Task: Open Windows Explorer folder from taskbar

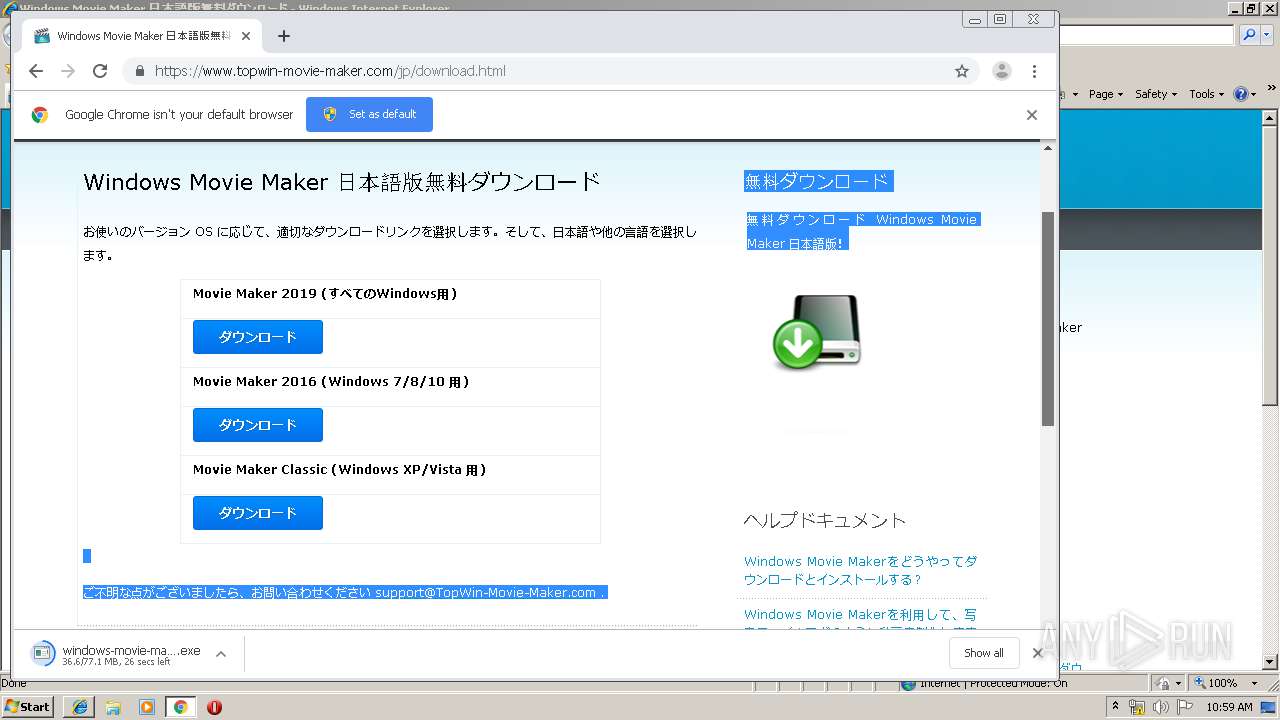Action: tap(113, 707)
